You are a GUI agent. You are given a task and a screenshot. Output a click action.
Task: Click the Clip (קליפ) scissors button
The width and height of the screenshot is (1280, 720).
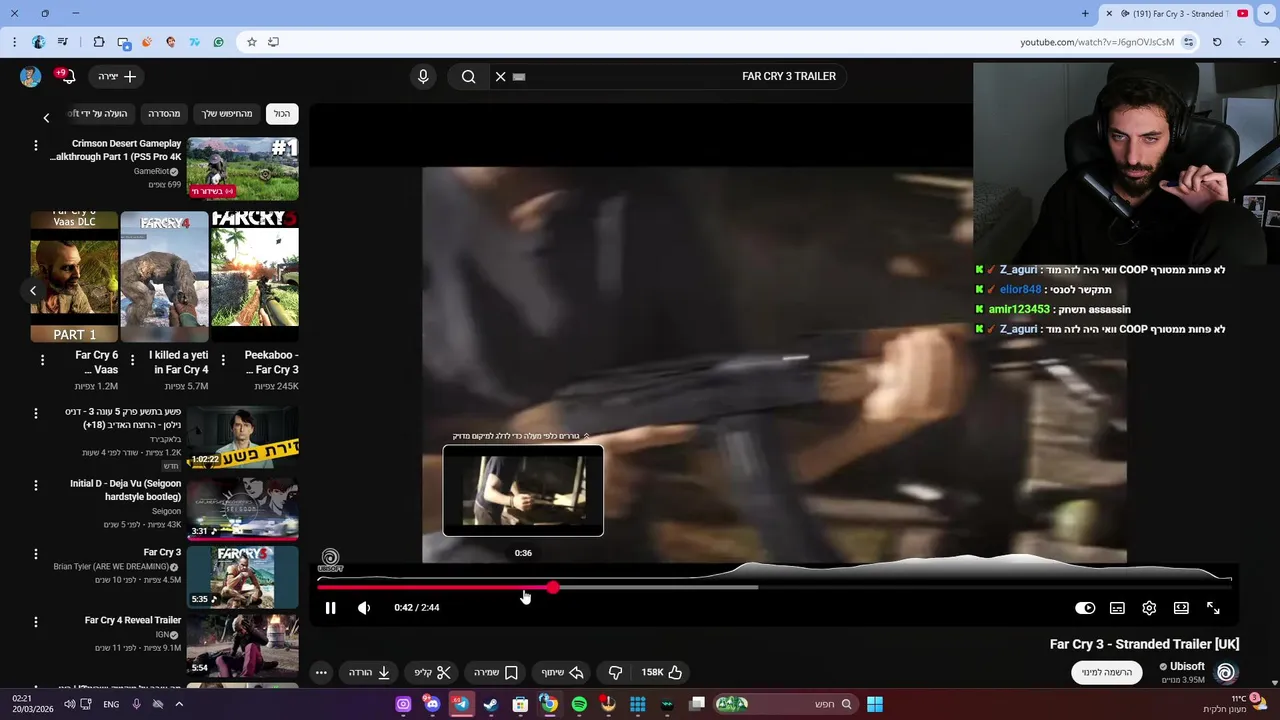433,673
